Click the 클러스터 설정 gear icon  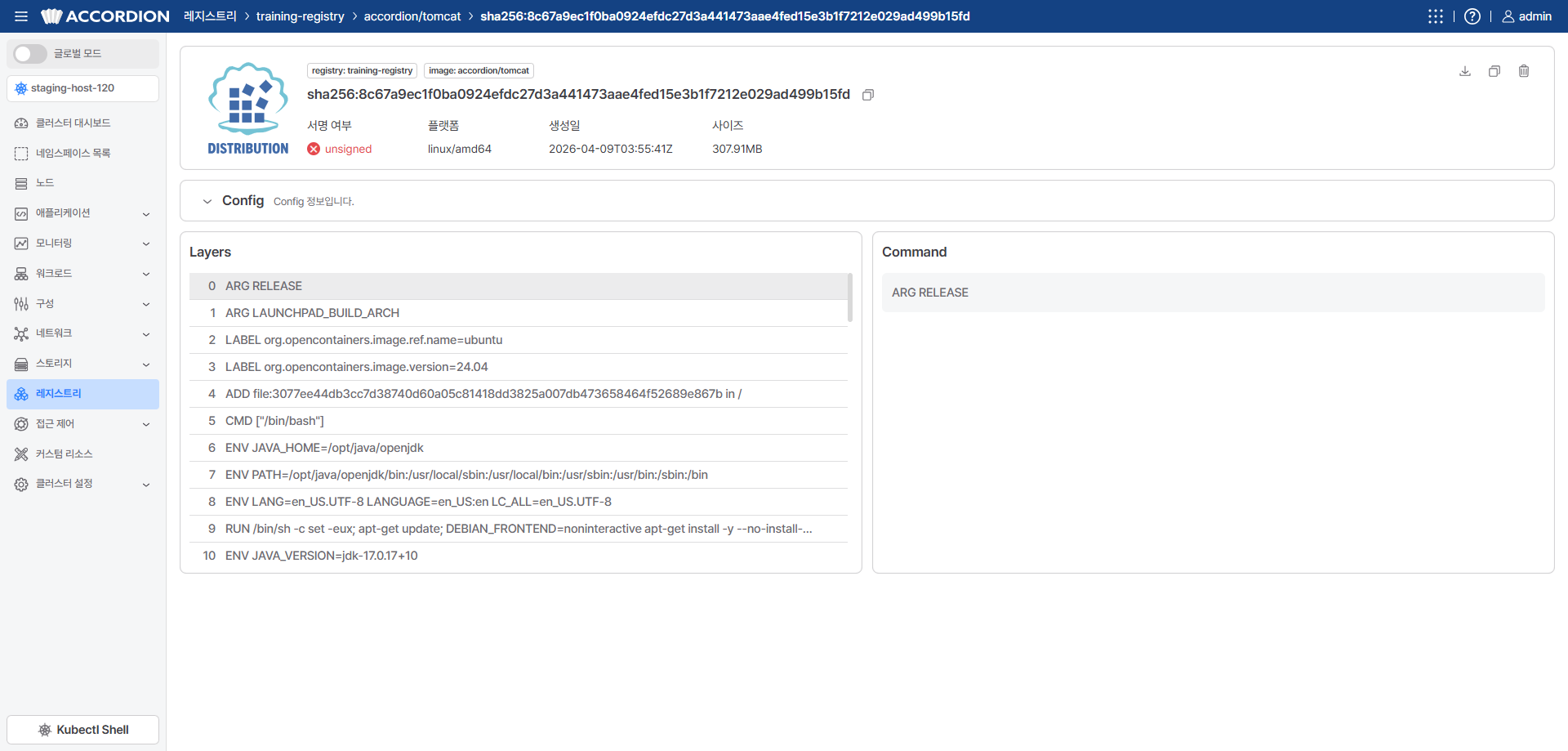click(21, 485)
